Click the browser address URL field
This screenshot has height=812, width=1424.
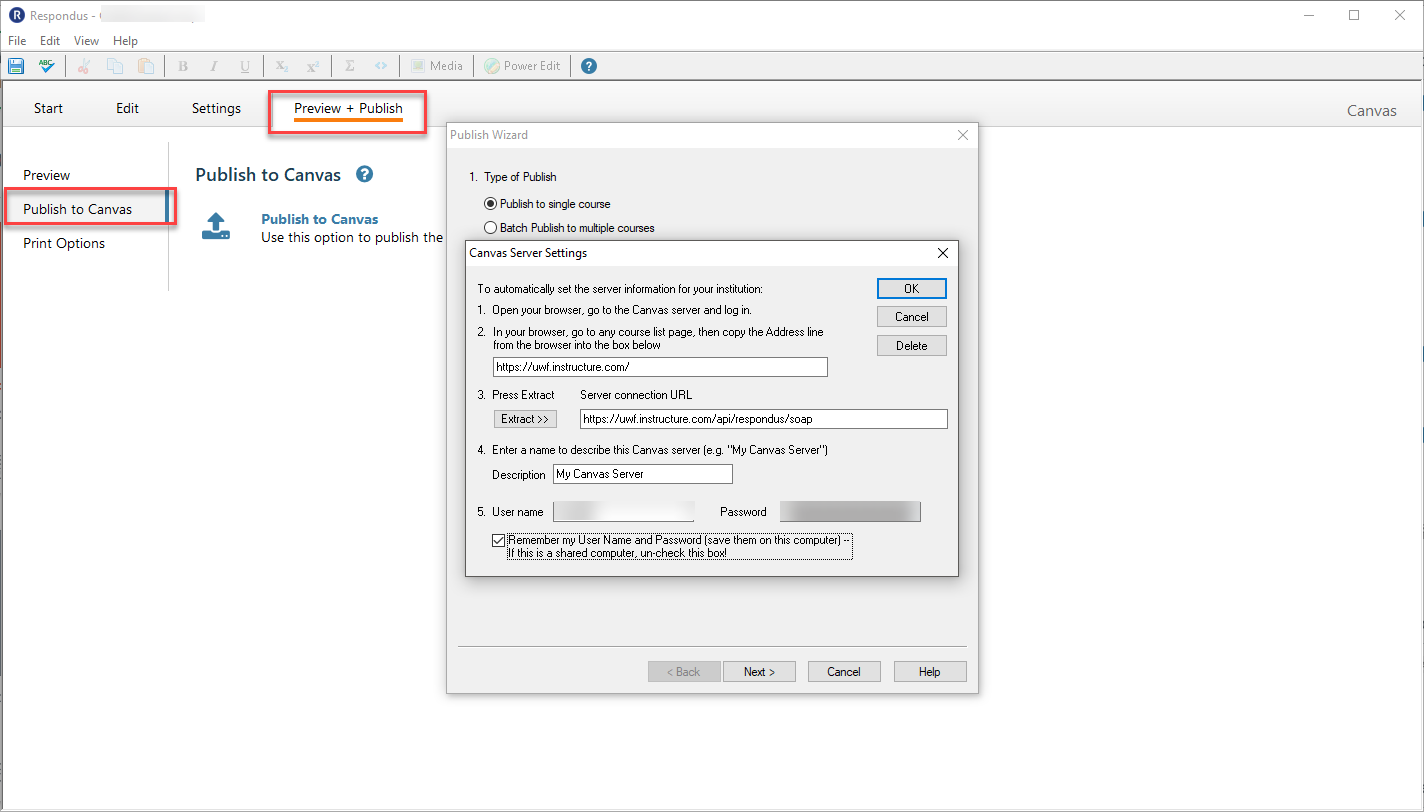point(660,367)
